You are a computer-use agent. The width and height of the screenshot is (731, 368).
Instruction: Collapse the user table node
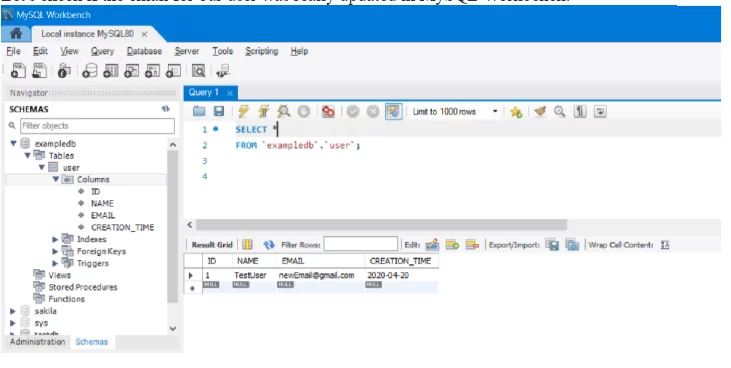(x=41, y=167)
